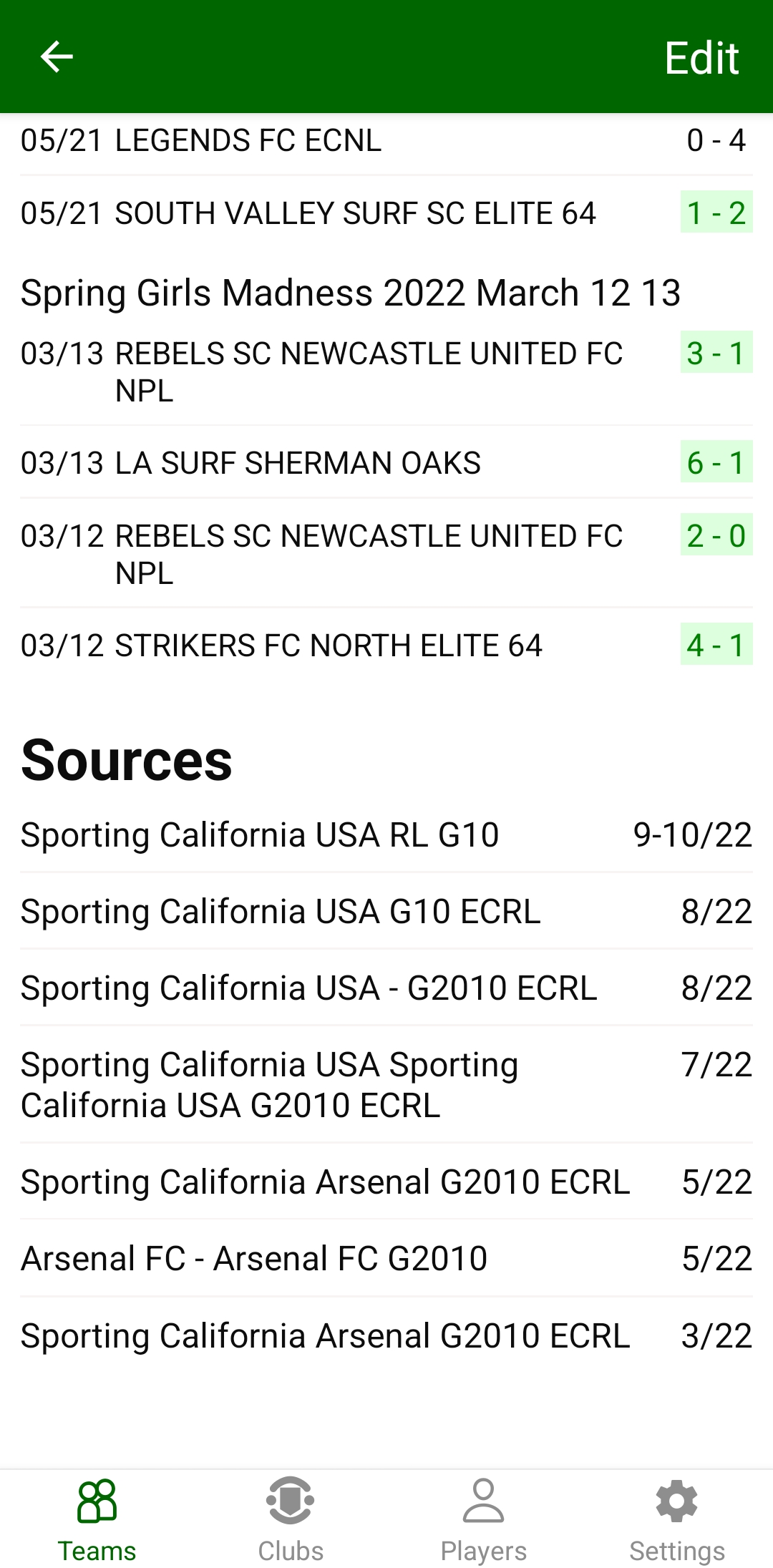Select South Valley Surf SC Elite 64 match
Viewport: 773px width, 1568px height.
click(x=386, y=213)
